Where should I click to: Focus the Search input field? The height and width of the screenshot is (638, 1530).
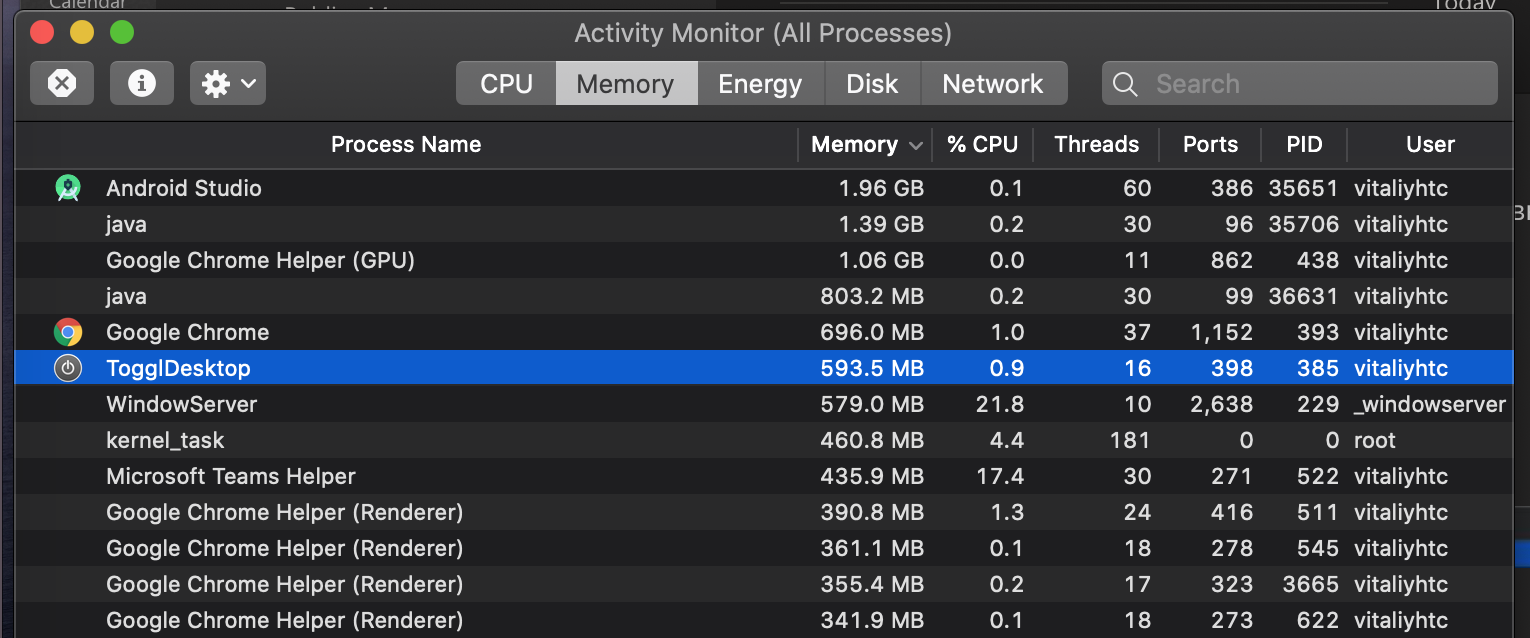pyautogui.click(x=1300, y=84)
